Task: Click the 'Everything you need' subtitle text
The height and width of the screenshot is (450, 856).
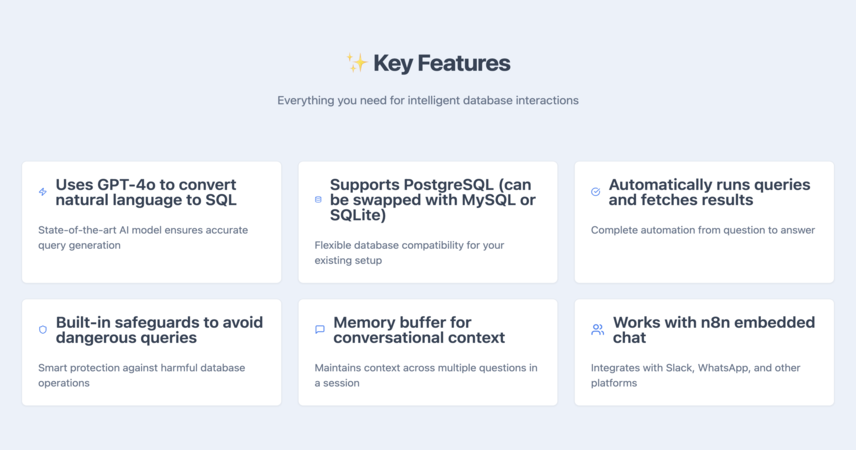Action: [428, 100]
